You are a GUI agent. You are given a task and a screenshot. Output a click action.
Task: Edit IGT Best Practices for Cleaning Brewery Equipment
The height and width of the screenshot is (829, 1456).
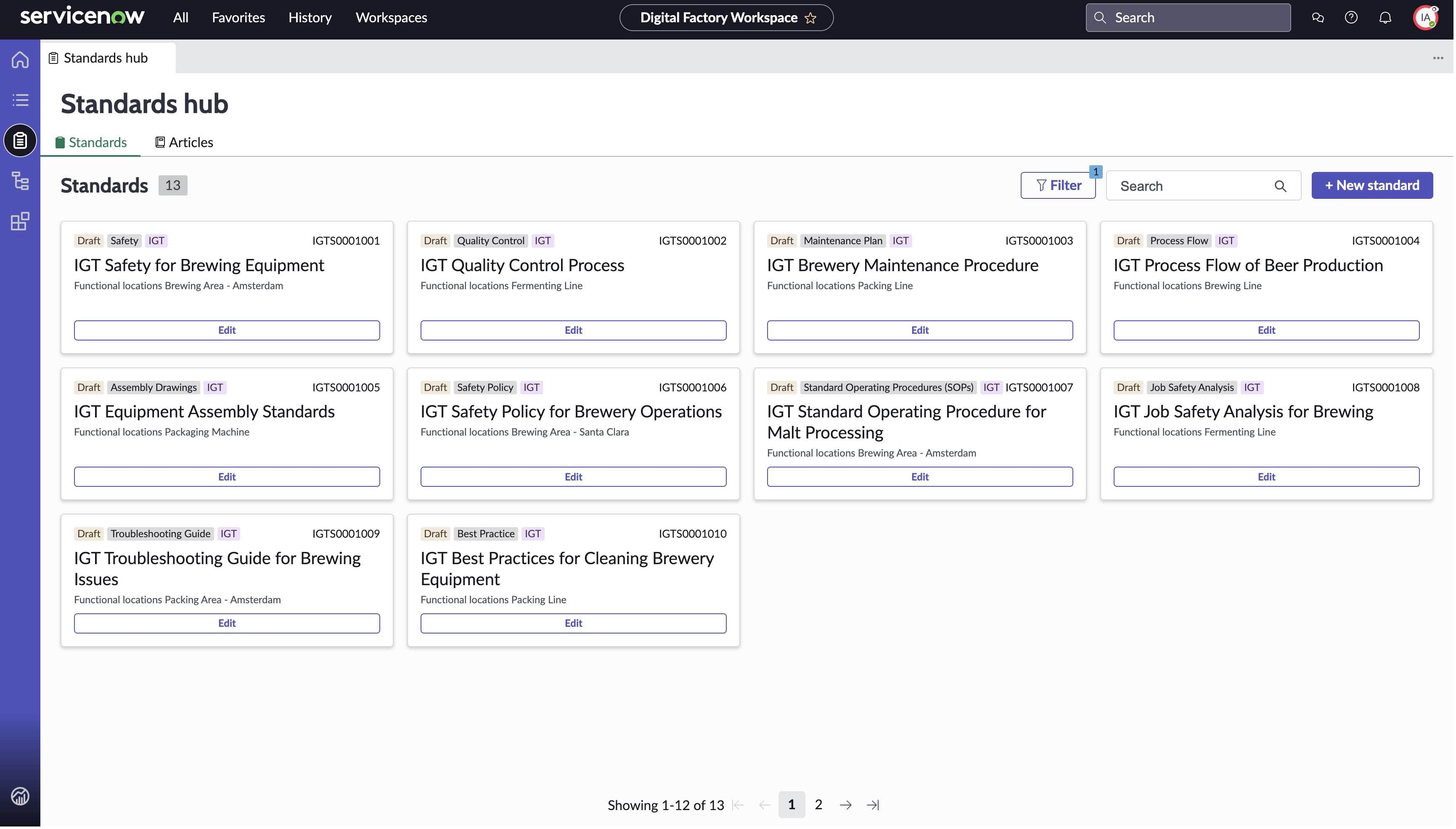pos(573,623)
